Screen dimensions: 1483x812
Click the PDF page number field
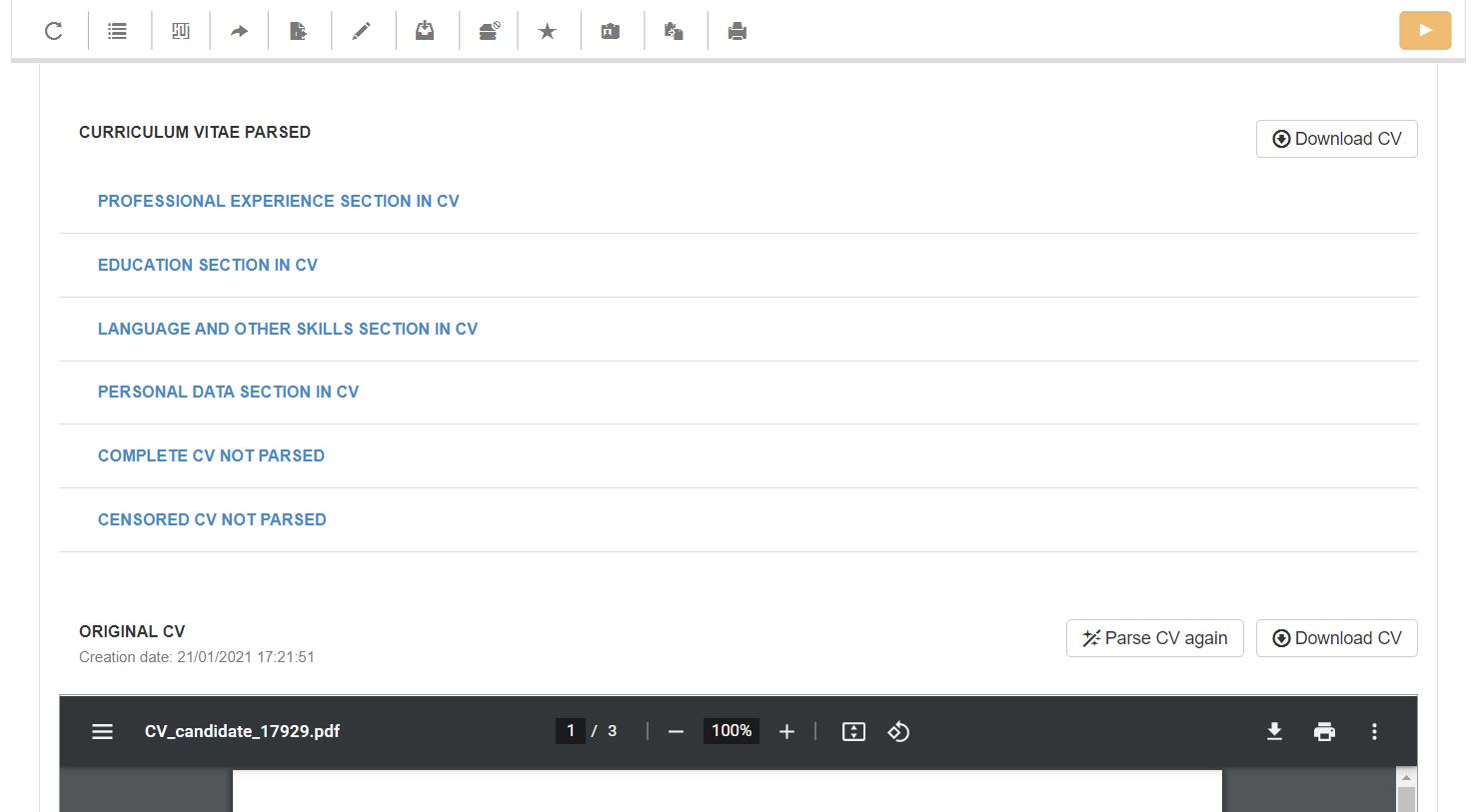click(x=571, y=731)
